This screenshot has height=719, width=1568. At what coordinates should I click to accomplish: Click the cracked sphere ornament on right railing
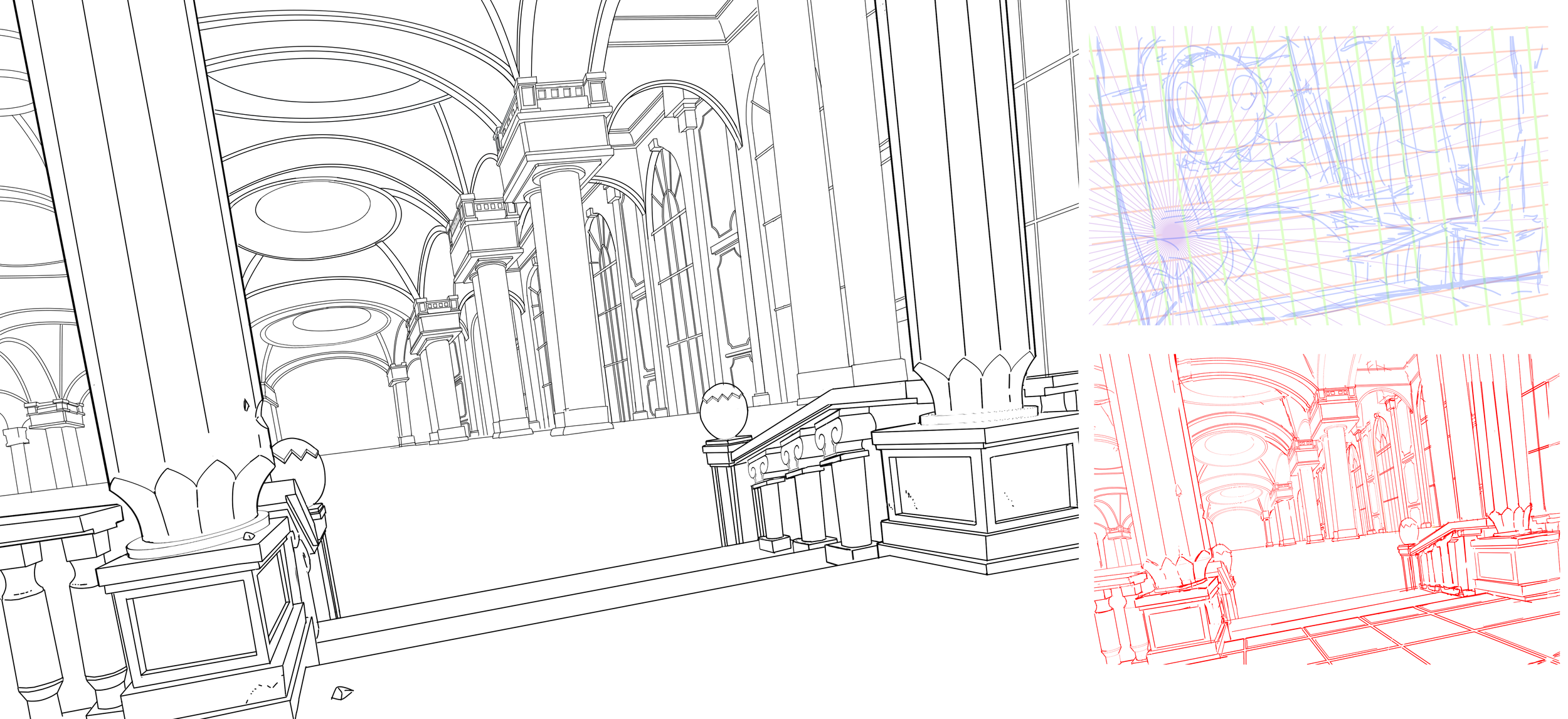724,412
